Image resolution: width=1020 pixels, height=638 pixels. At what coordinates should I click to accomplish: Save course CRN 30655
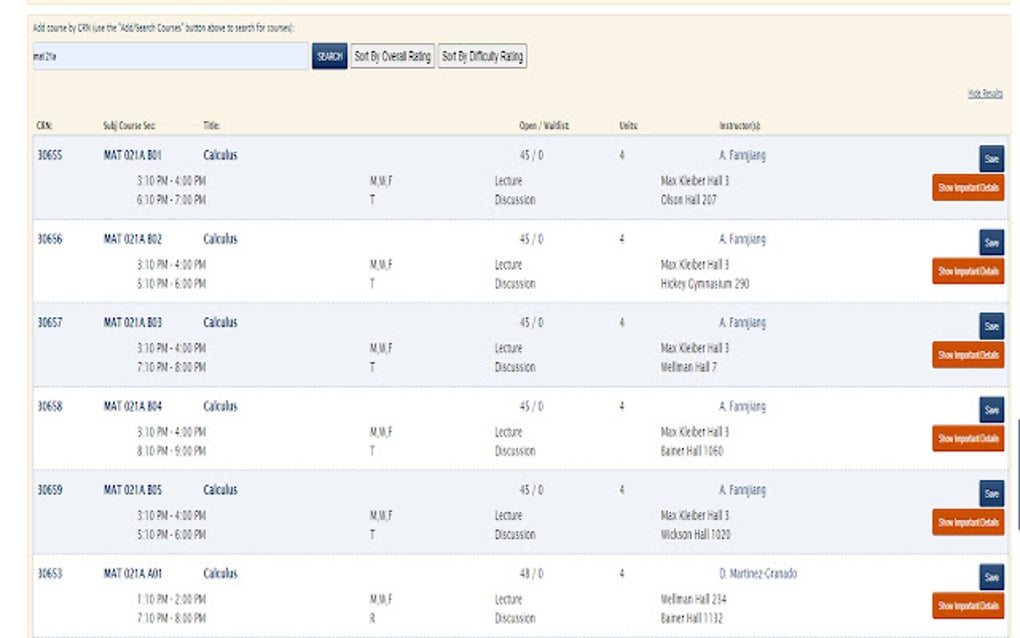(991, 159)
